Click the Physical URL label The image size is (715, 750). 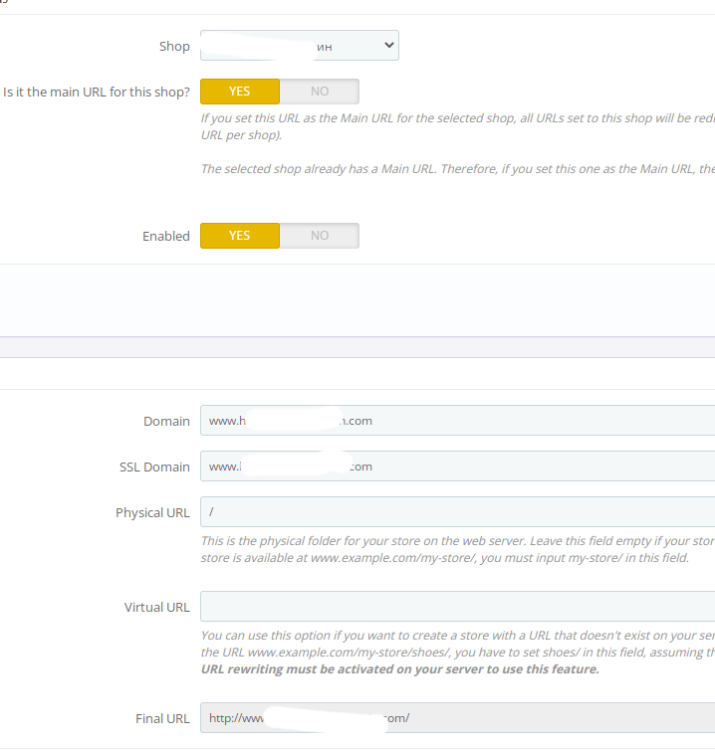pos(152,512)
